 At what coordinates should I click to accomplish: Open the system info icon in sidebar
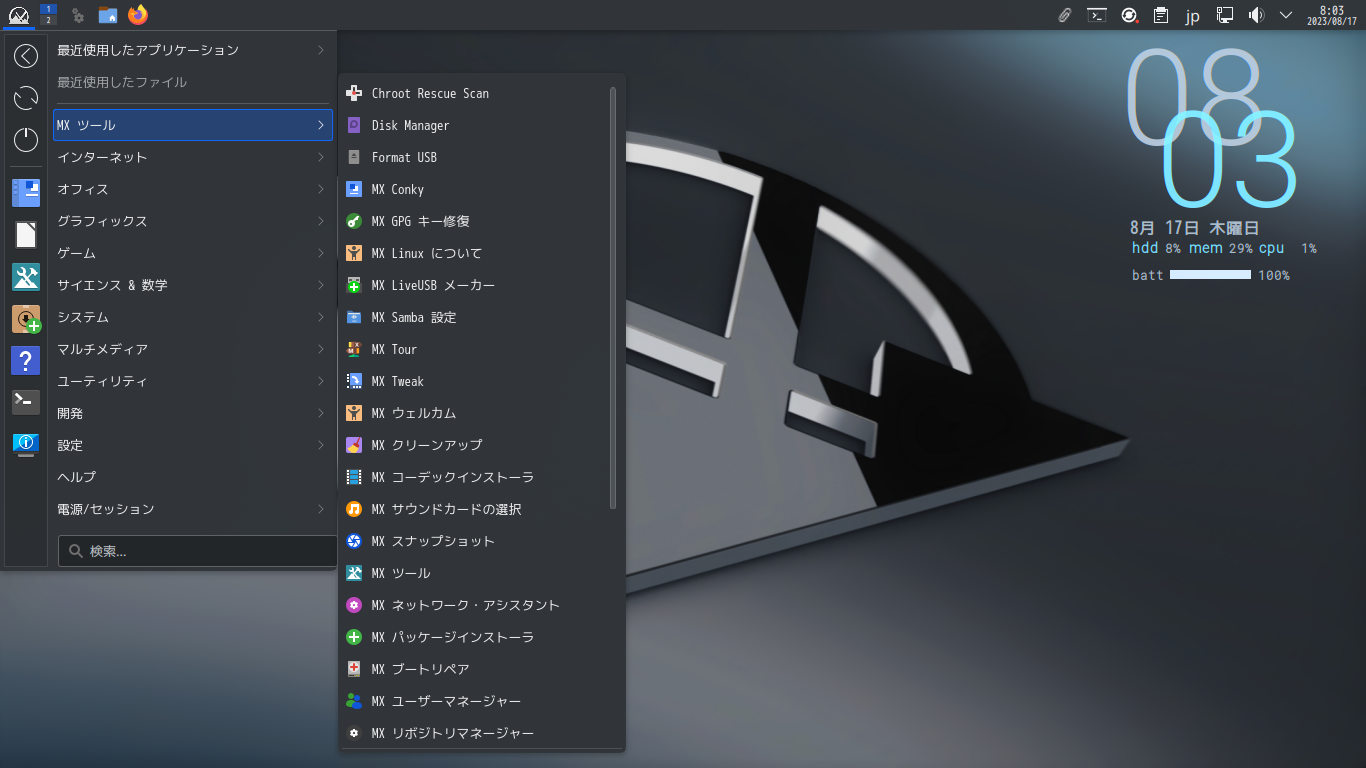pos(26,443)
